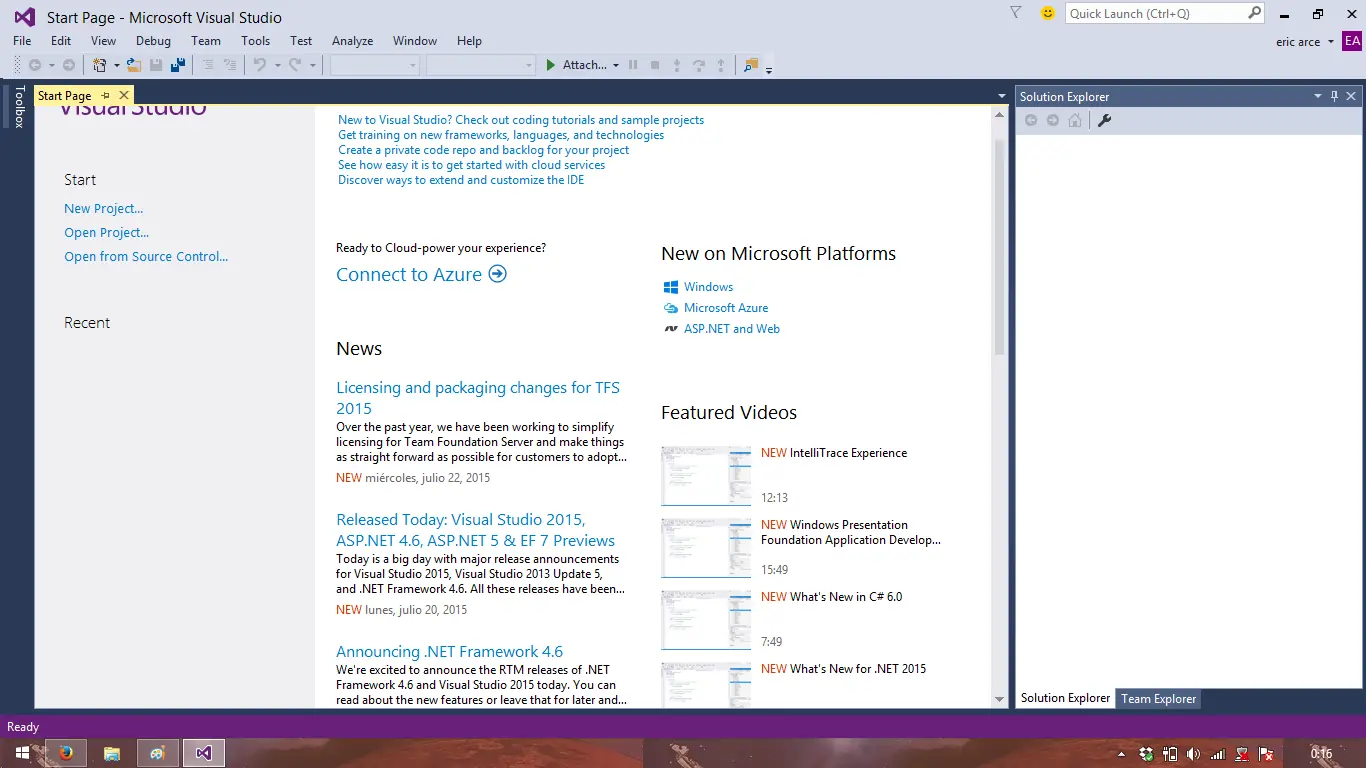1366x768 pixels.
Task: Select the Solution Explorer bottom tab
Action: click(1065, 698)
